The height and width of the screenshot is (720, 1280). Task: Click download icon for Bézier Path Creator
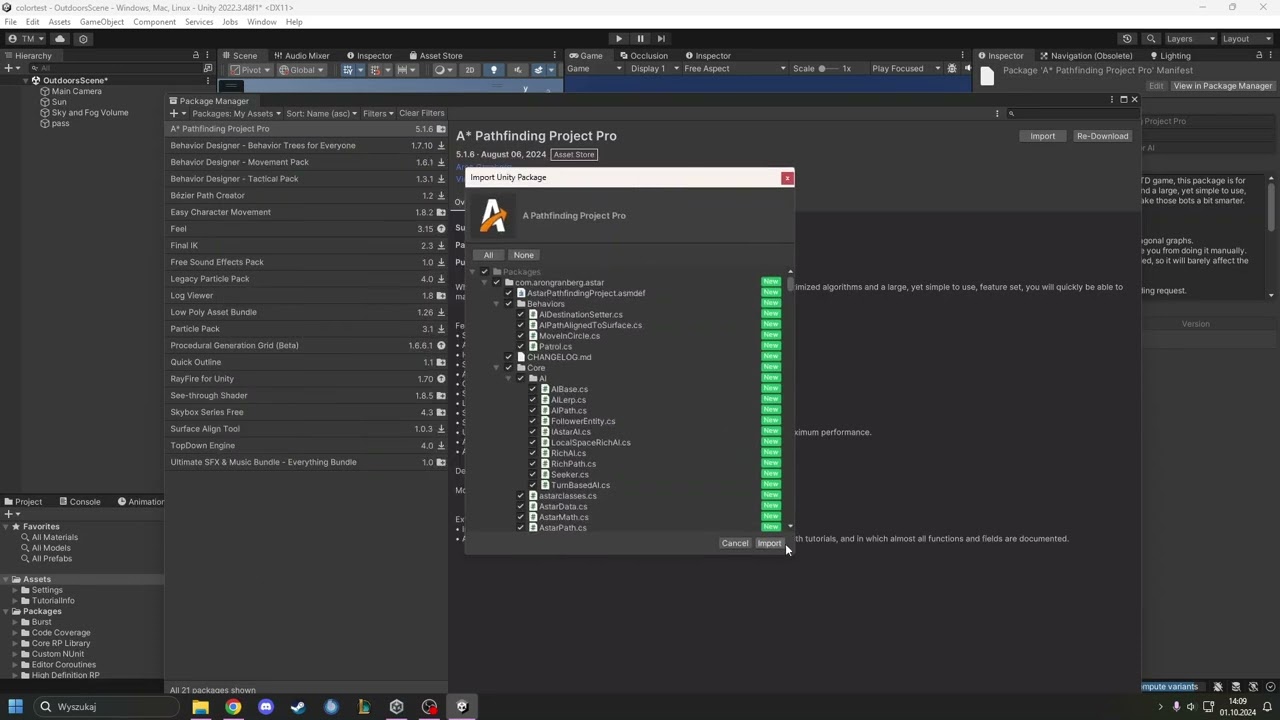click(441, 196)
